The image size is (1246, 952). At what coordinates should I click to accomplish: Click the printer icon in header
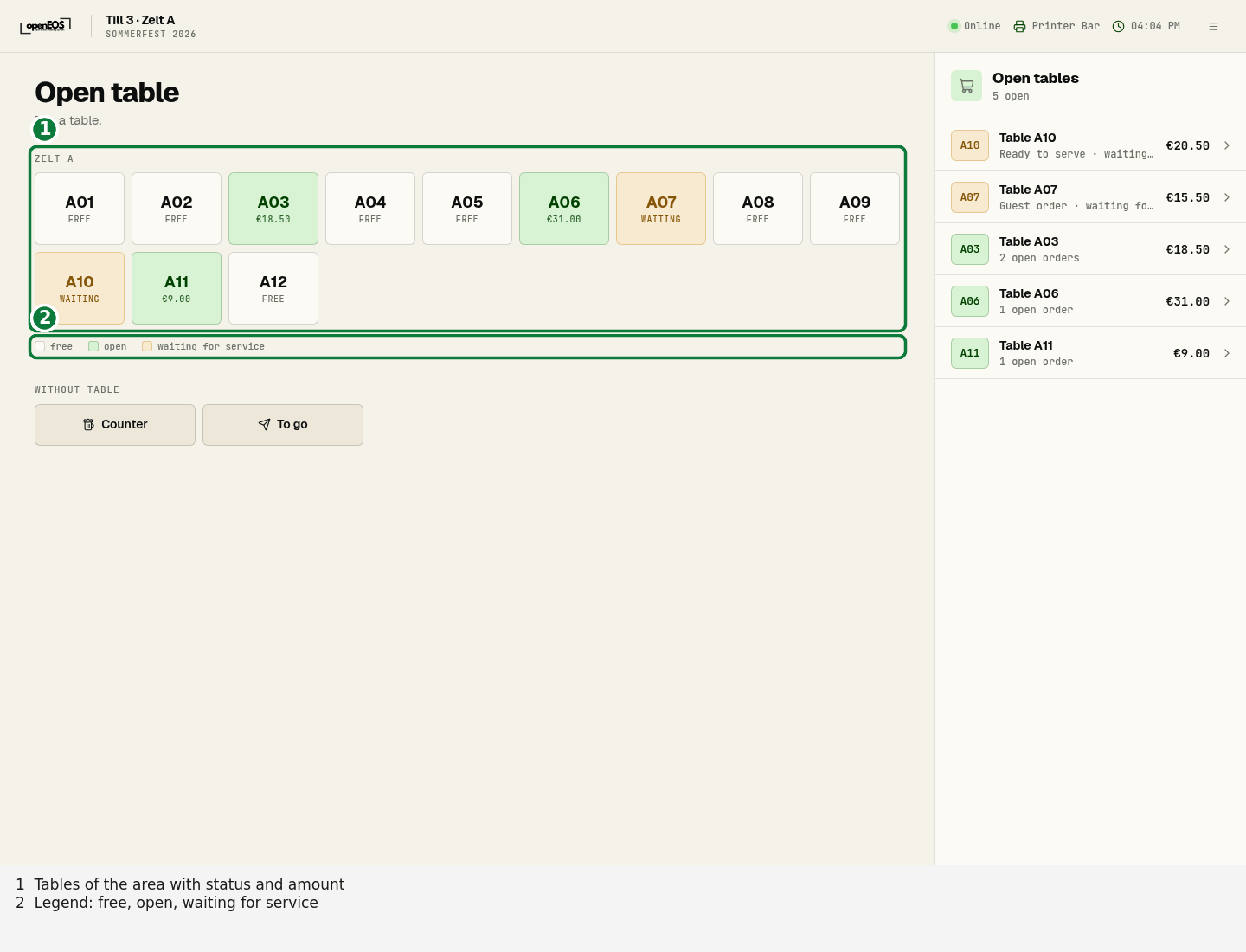click(x=1019, y=26)
